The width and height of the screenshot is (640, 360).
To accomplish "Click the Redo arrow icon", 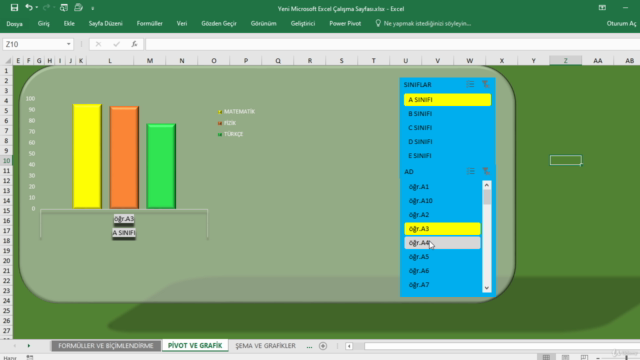I will 46,7.
